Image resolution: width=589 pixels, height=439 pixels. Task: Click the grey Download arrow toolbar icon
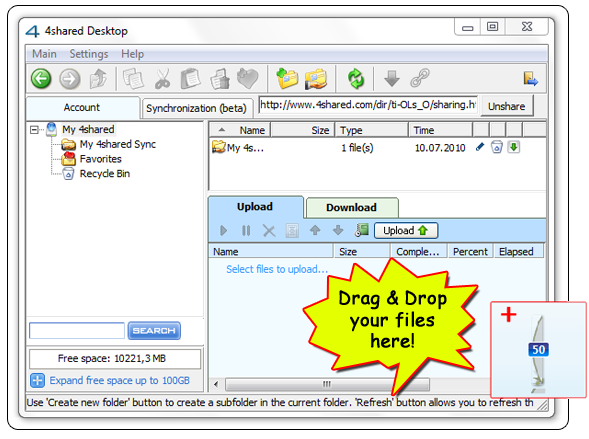(392, 78)
